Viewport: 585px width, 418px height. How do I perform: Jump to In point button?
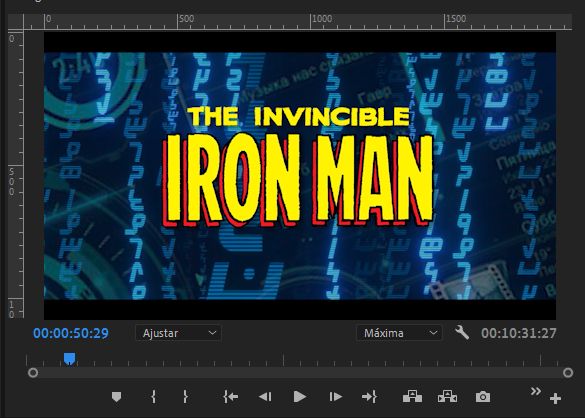point(231,397)
